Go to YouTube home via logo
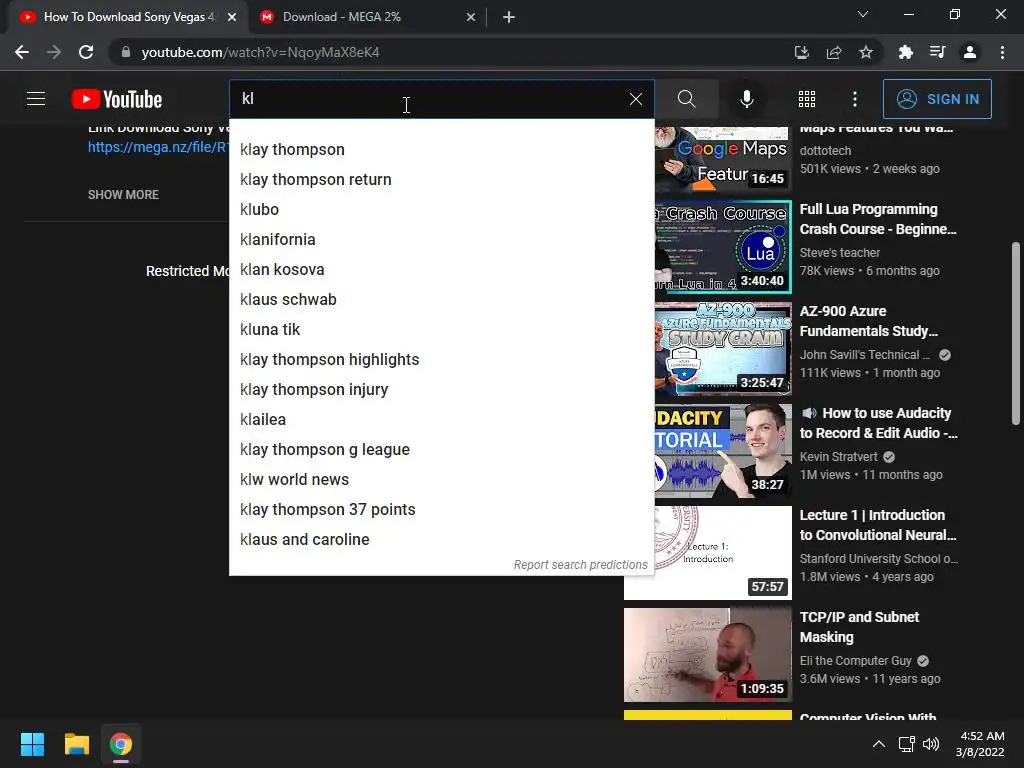1024x768 pixels. (117, 99)
